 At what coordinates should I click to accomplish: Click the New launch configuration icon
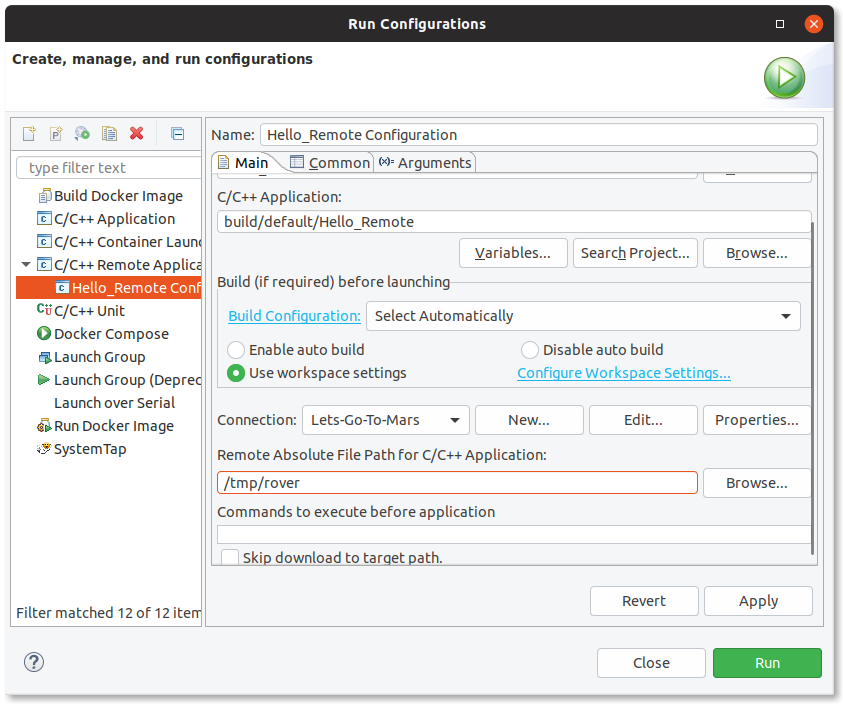[x=29, y=134]
